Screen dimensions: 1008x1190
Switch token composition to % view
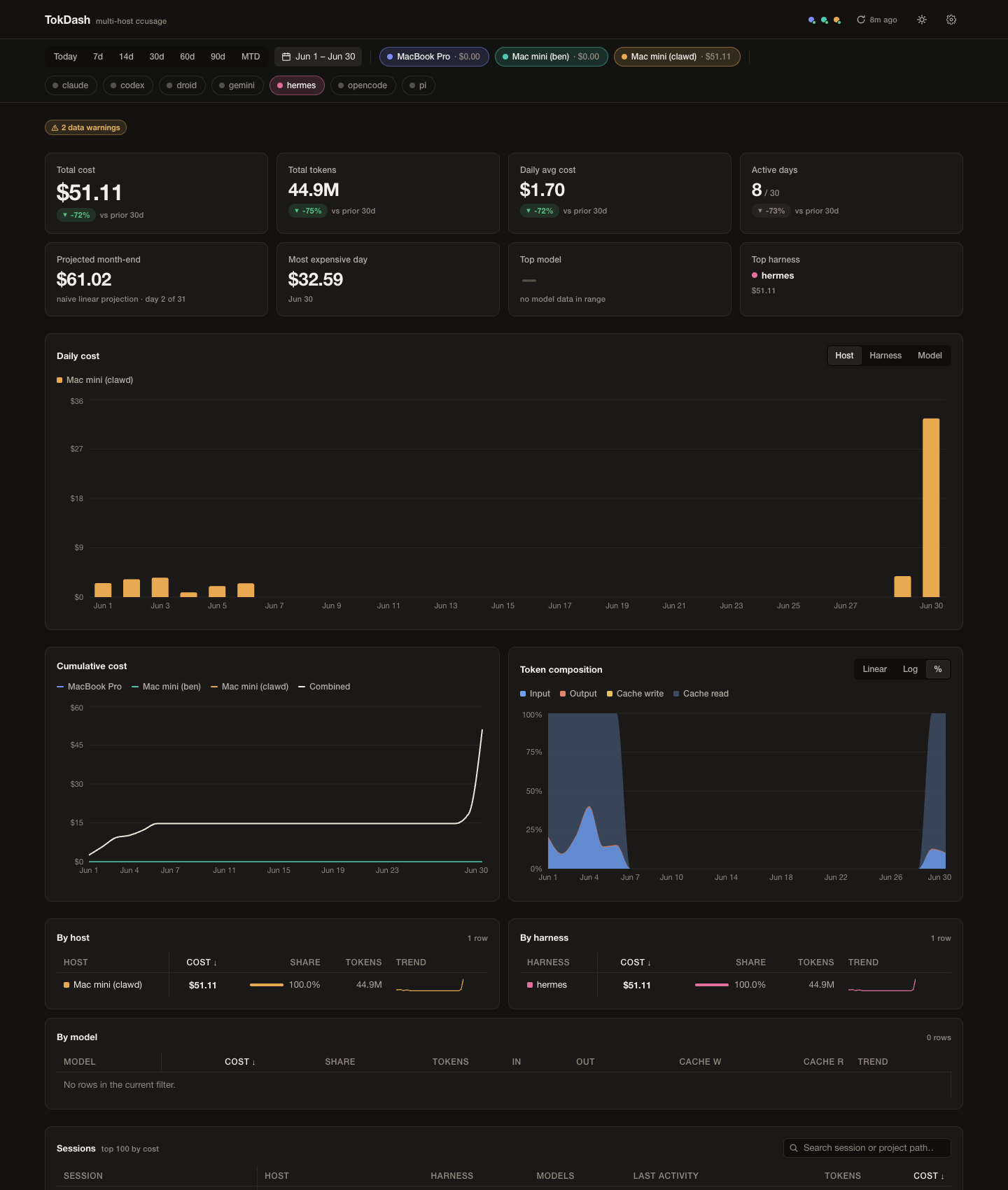[938, 669]
